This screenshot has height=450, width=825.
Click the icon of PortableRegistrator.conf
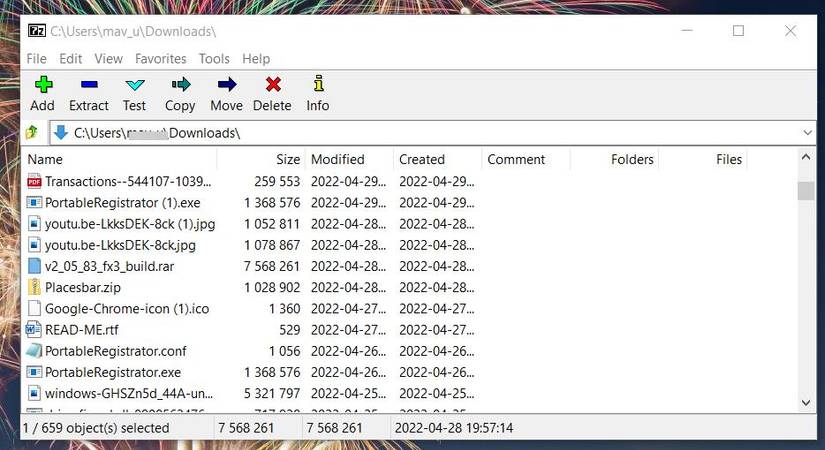(34, 351)
